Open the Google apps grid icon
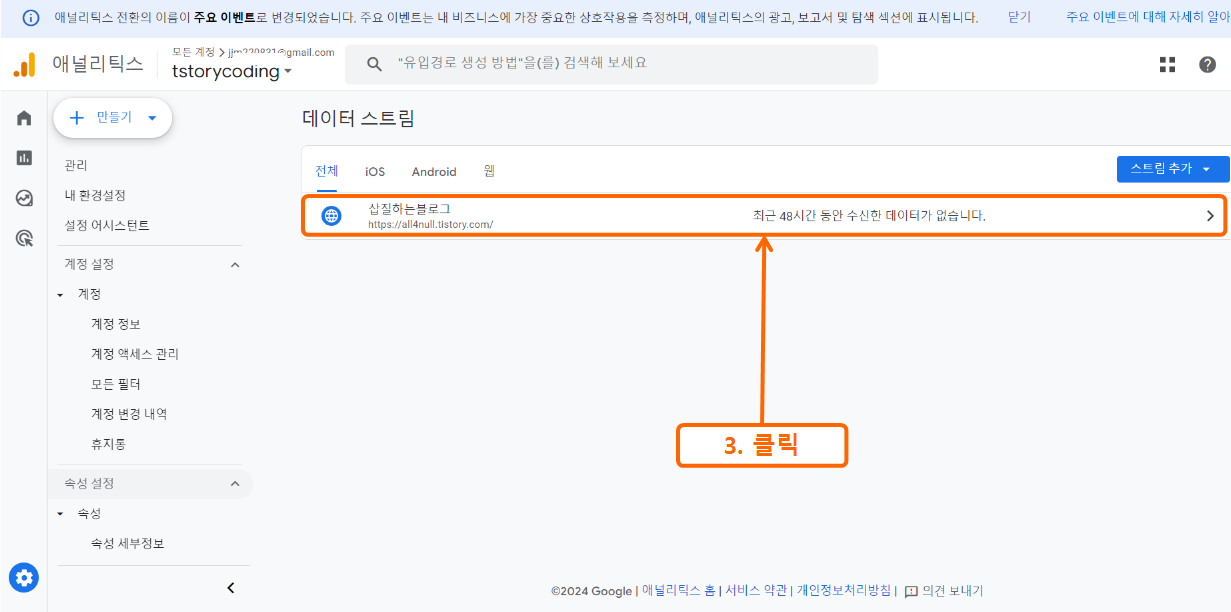The height and width of the screenshot is (612, 1231). pos(1167,64)
